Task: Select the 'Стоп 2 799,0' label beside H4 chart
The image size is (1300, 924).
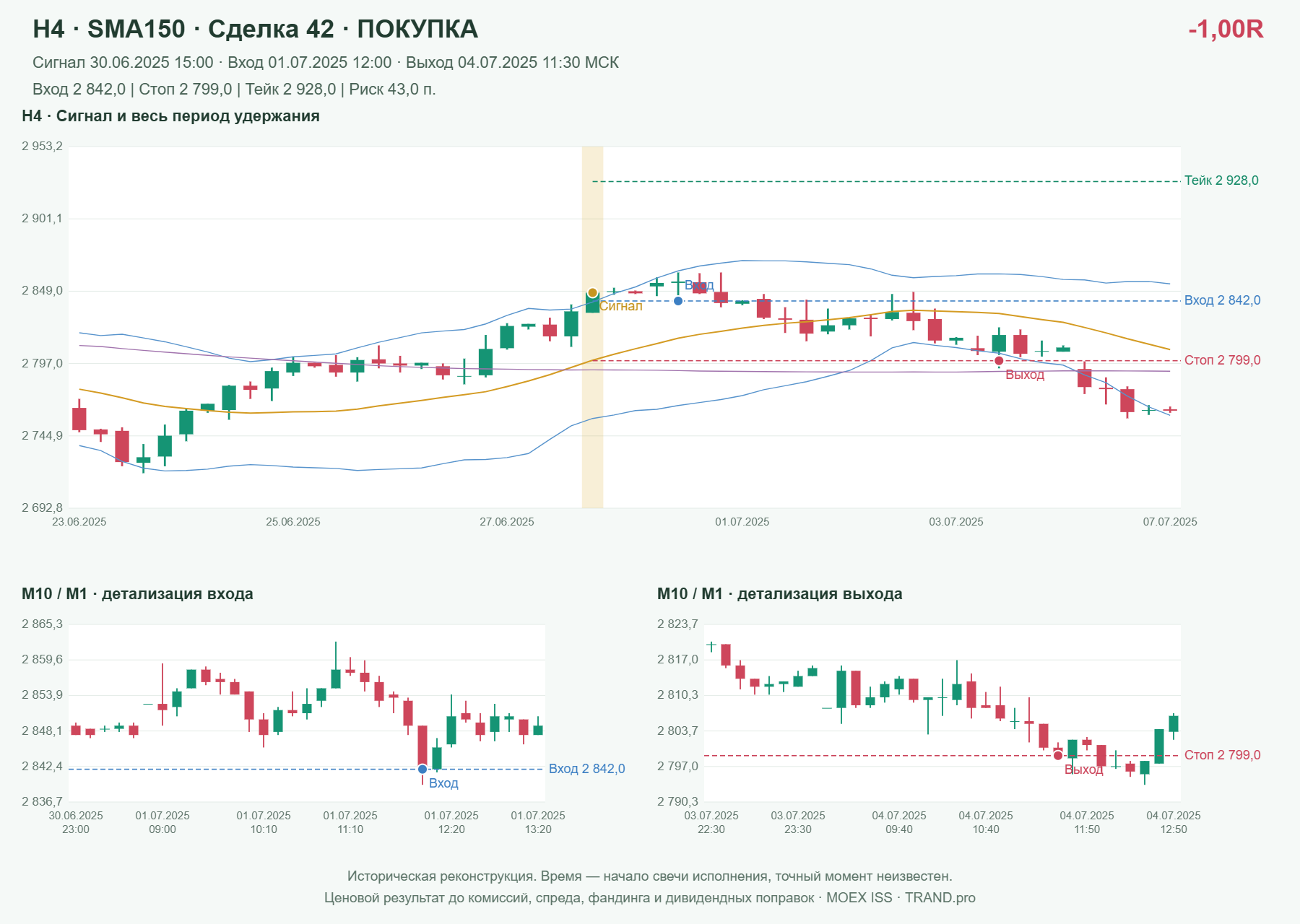Action: click(x=1222, y=360)
